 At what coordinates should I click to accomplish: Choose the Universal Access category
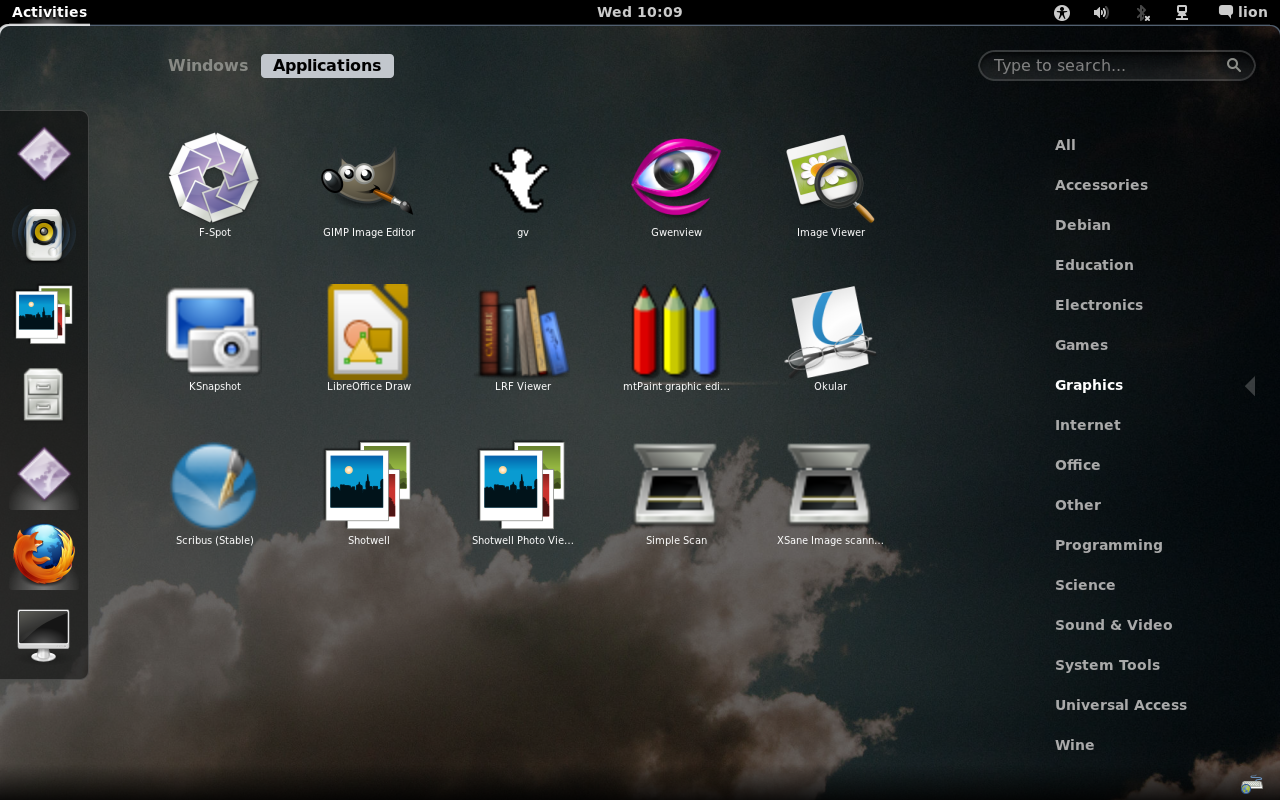point(1121,705)
